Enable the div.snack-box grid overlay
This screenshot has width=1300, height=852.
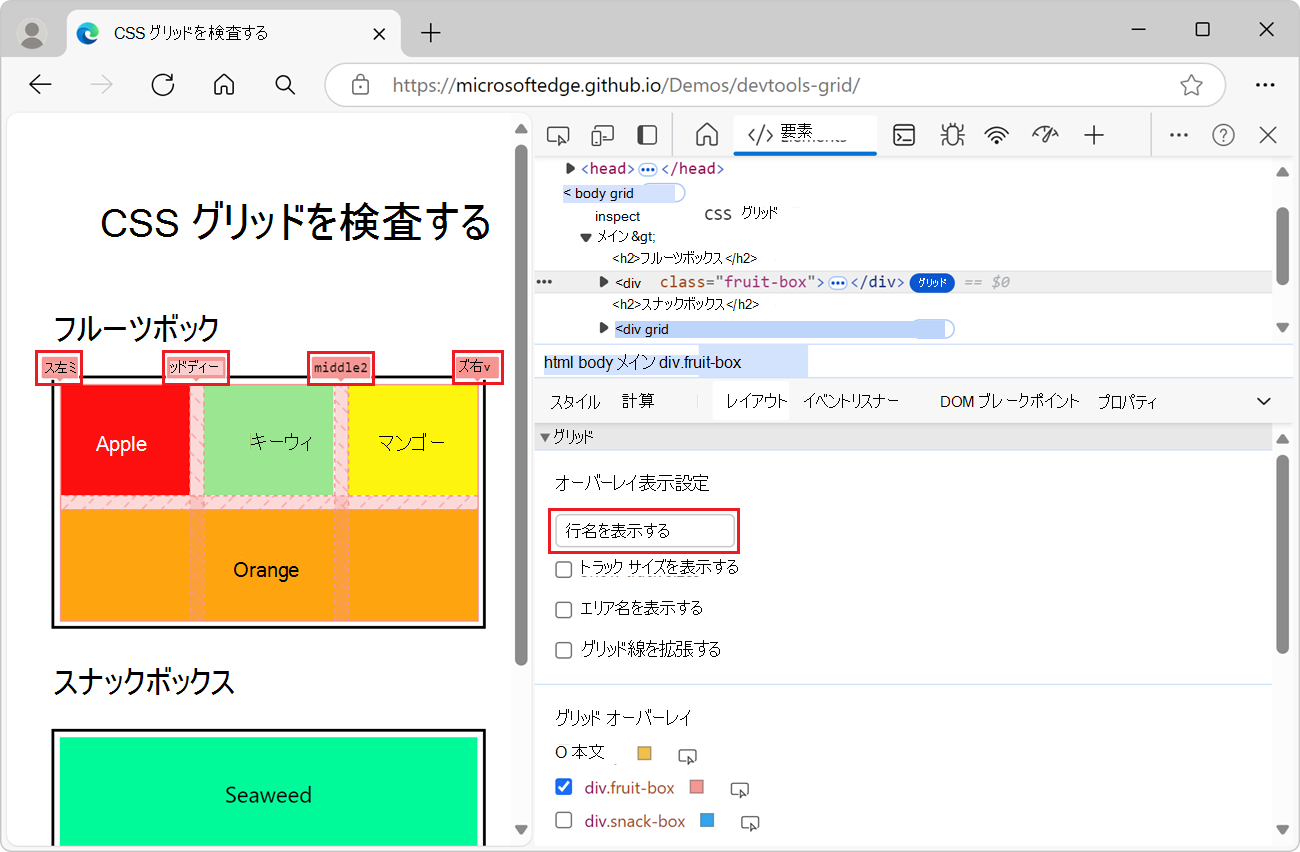click(x=563, y=821)
